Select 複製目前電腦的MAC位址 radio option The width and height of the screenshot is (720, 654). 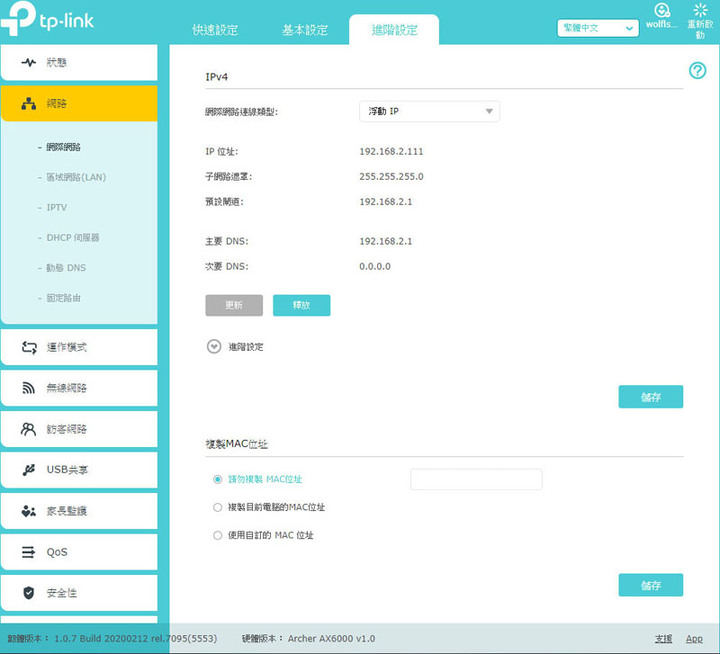coord(218,507)
